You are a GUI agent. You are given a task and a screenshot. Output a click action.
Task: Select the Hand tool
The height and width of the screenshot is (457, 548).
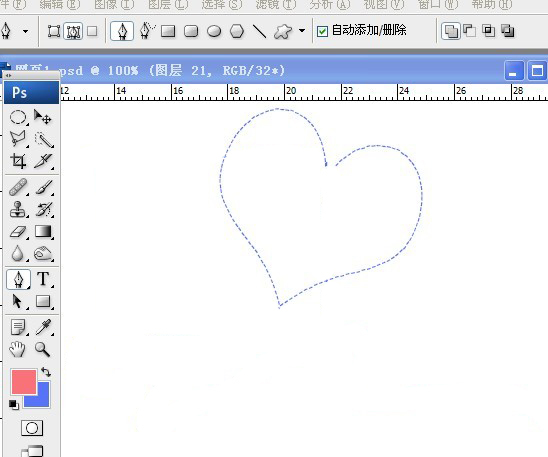coord(17,349)
